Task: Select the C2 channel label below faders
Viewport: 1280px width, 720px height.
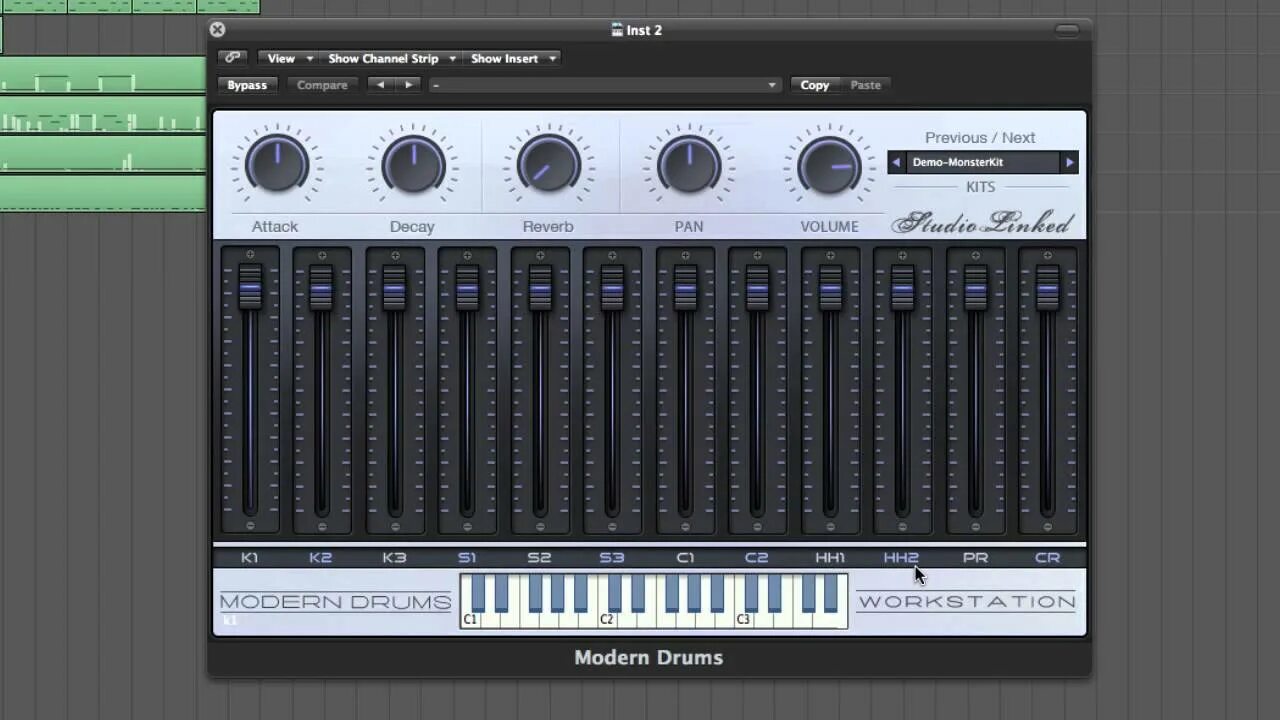Action: (757, 558)
